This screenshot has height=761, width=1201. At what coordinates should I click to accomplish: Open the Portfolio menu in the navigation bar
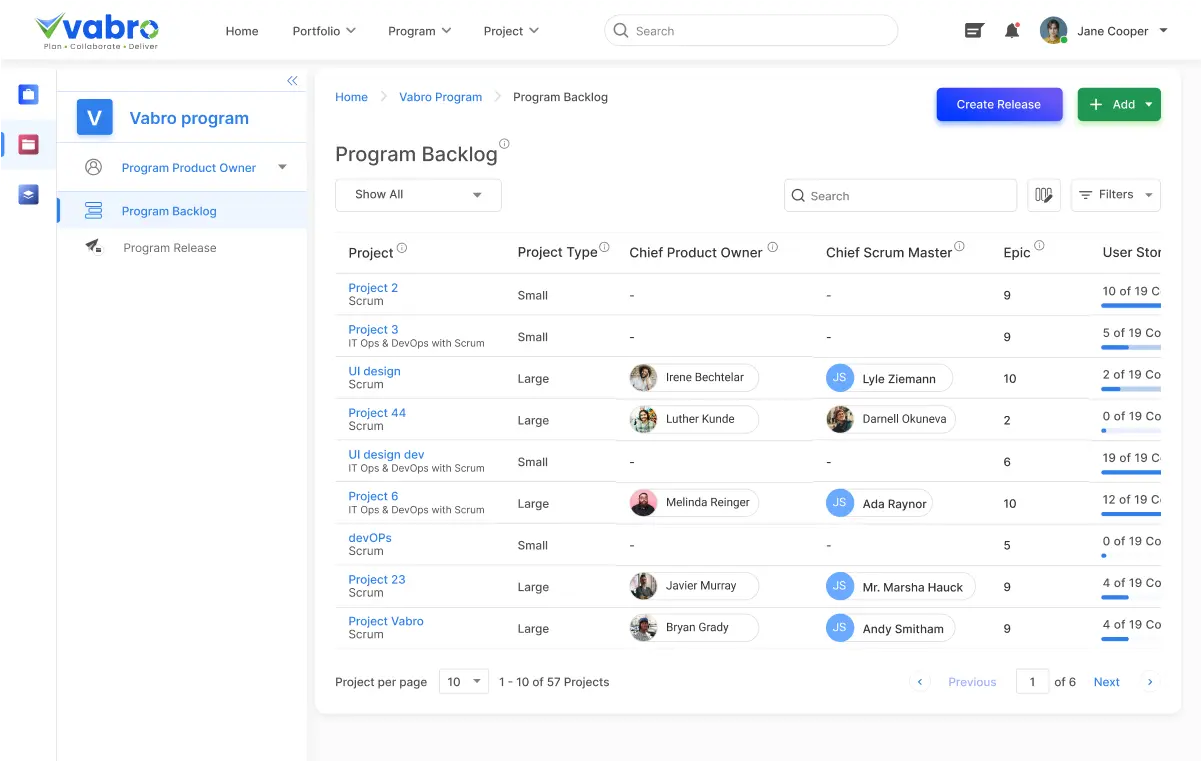[x=323, y=31]
